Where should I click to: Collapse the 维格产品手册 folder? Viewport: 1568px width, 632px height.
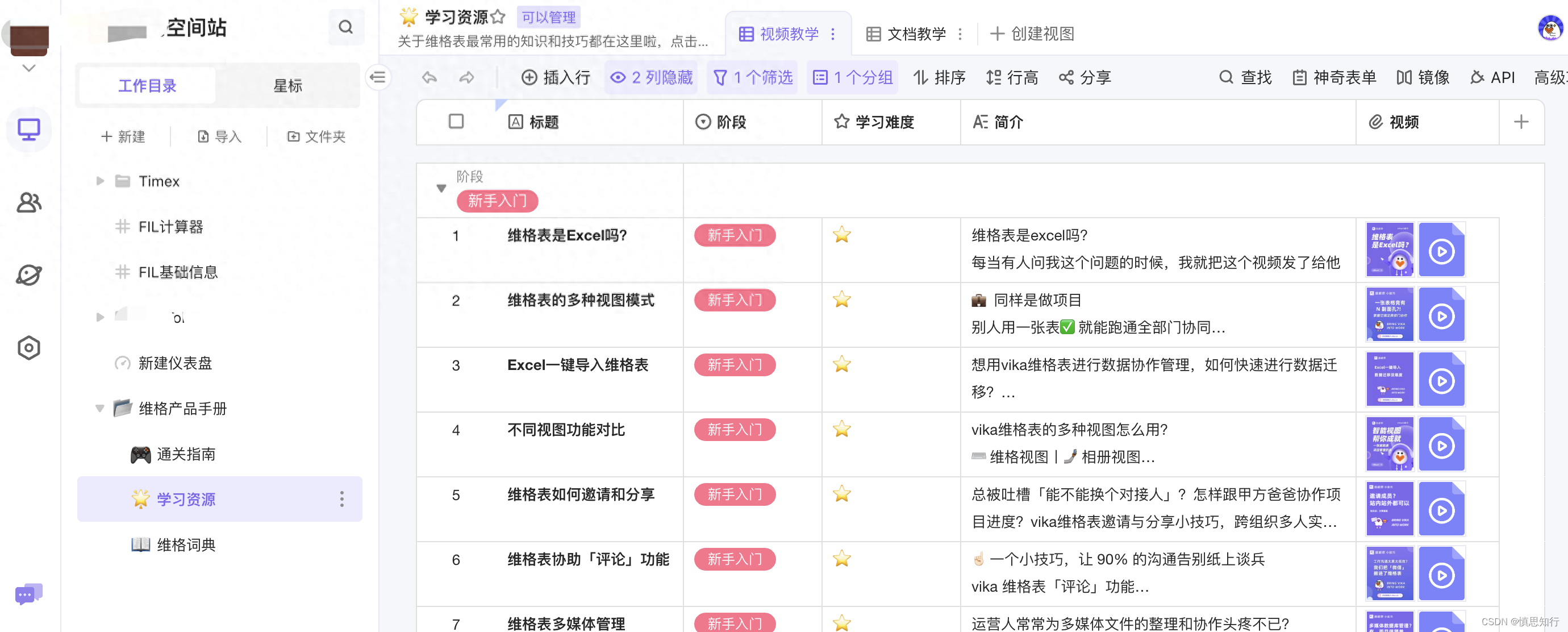[100, 408]
